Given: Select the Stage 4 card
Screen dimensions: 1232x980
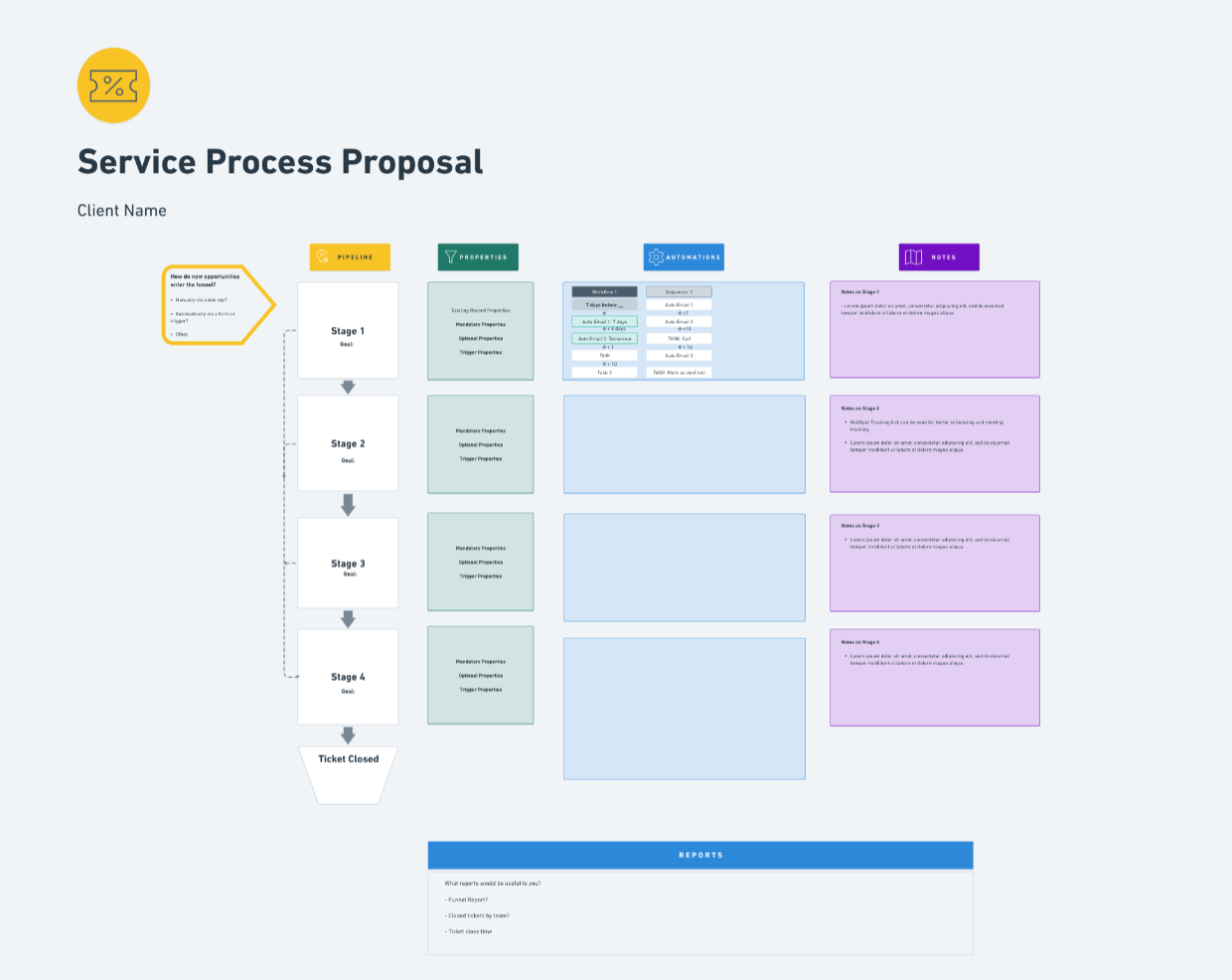Looking at the screenshot, I should point(347,676).
